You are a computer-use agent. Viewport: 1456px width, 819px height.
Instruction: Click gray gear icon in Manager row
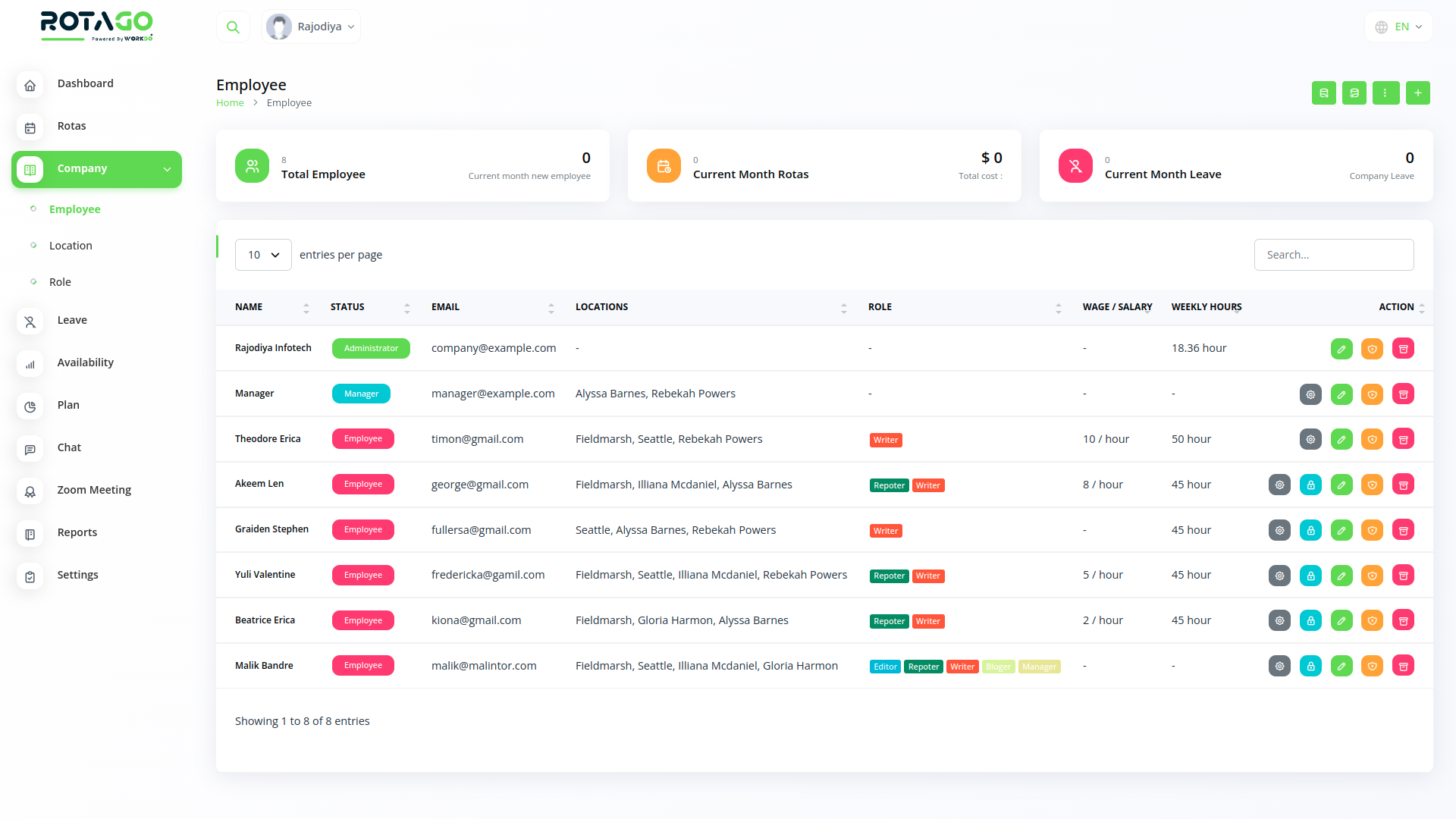click(1310, 394)
